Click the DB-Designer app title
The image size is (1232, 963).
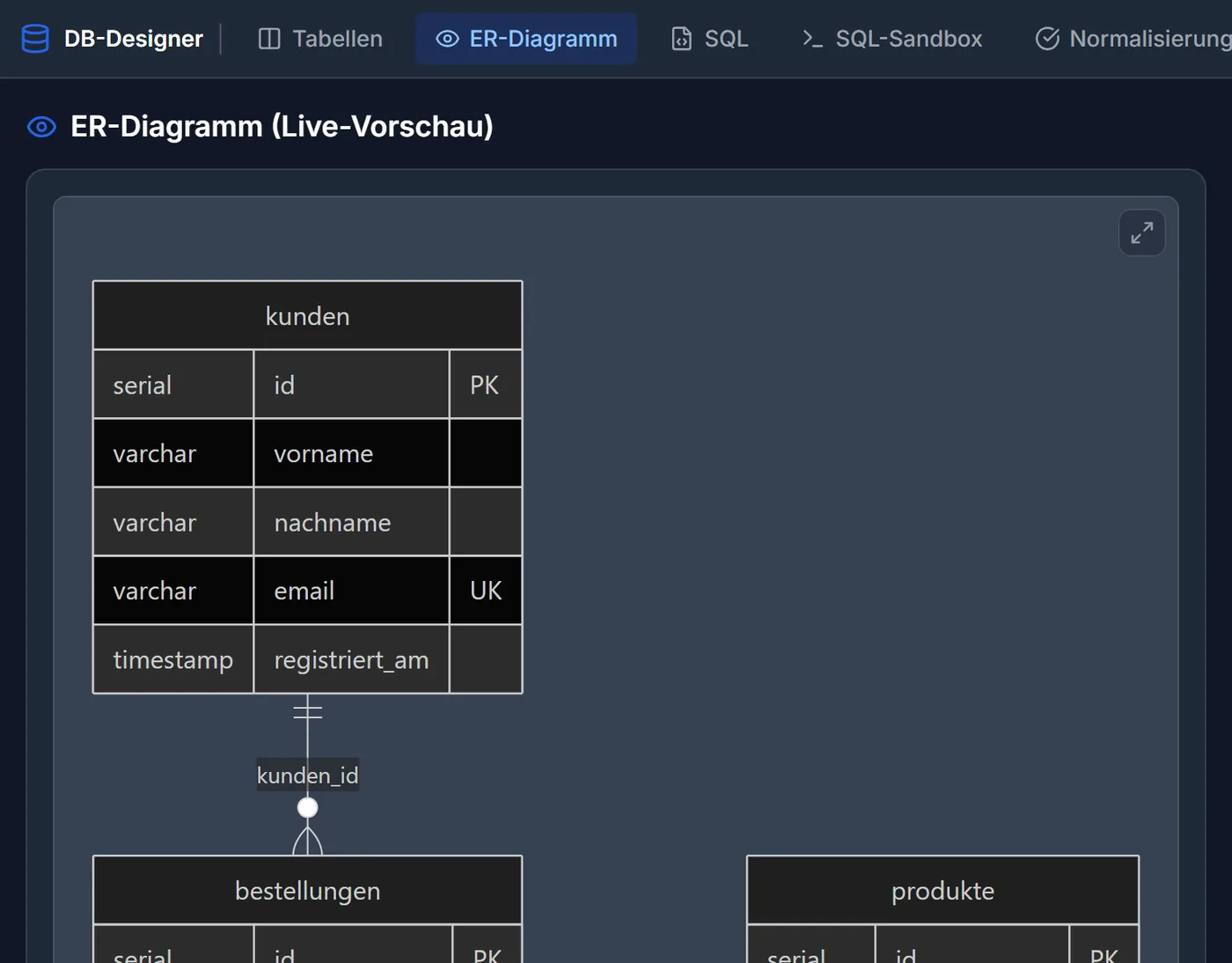(134, 39)
